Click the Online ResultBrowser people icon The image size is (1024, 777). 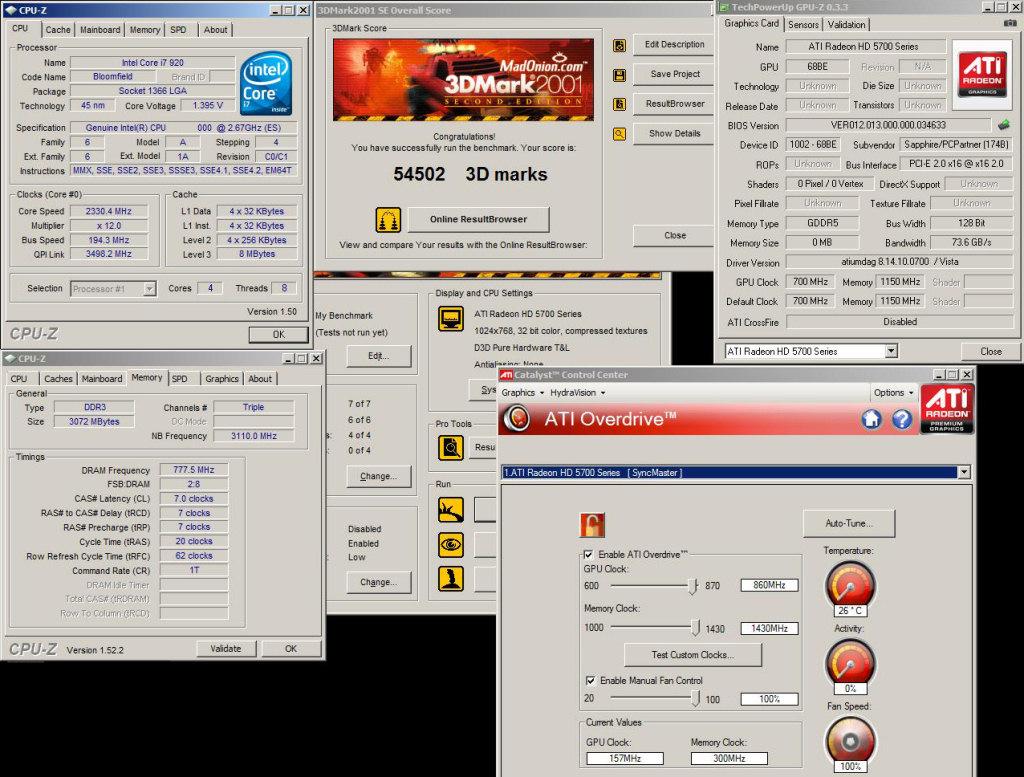pos(388,220)
